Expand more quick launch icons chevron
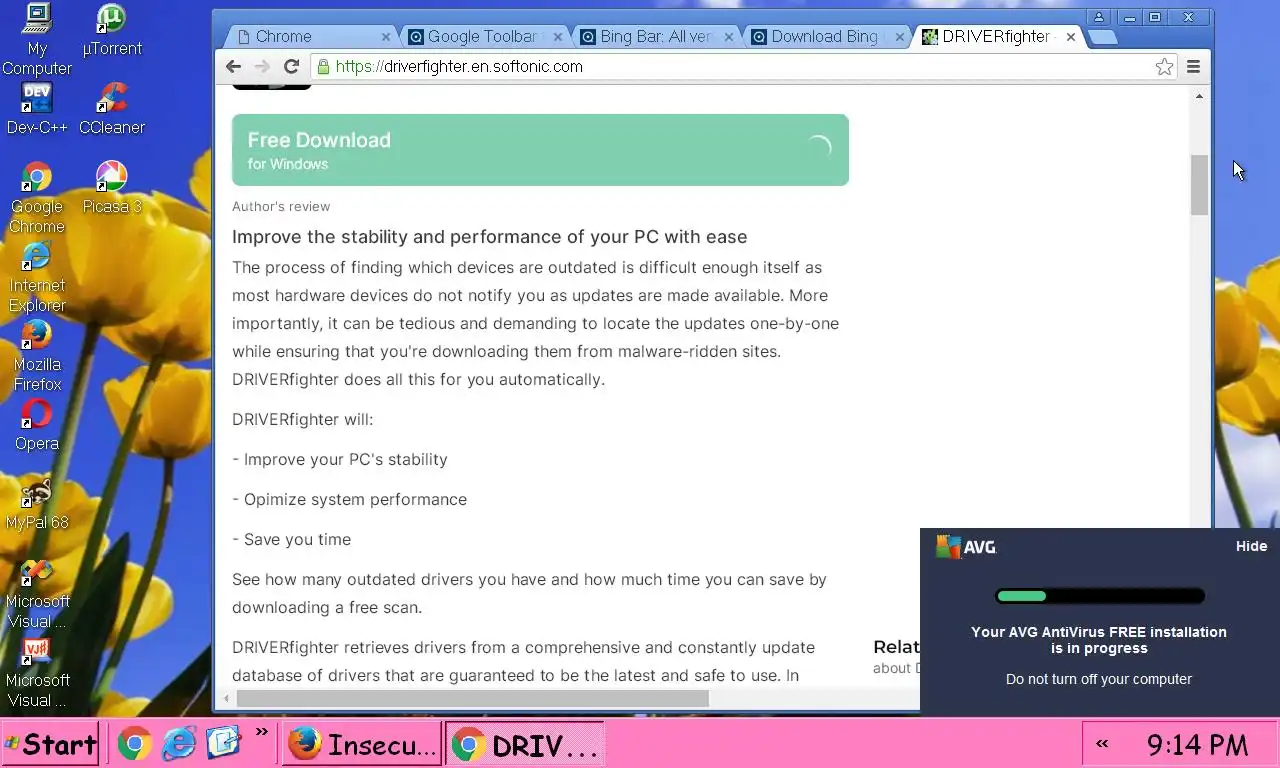The image size is (1280, 768). pos(262,732)
